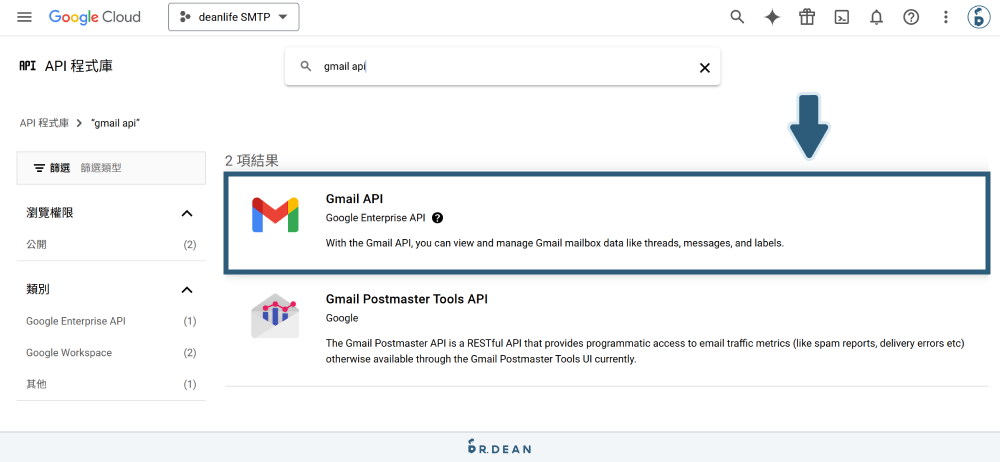1000x462 pixels.
Task: Click the Google Cloud logo
Action: [x=94, y=17]
